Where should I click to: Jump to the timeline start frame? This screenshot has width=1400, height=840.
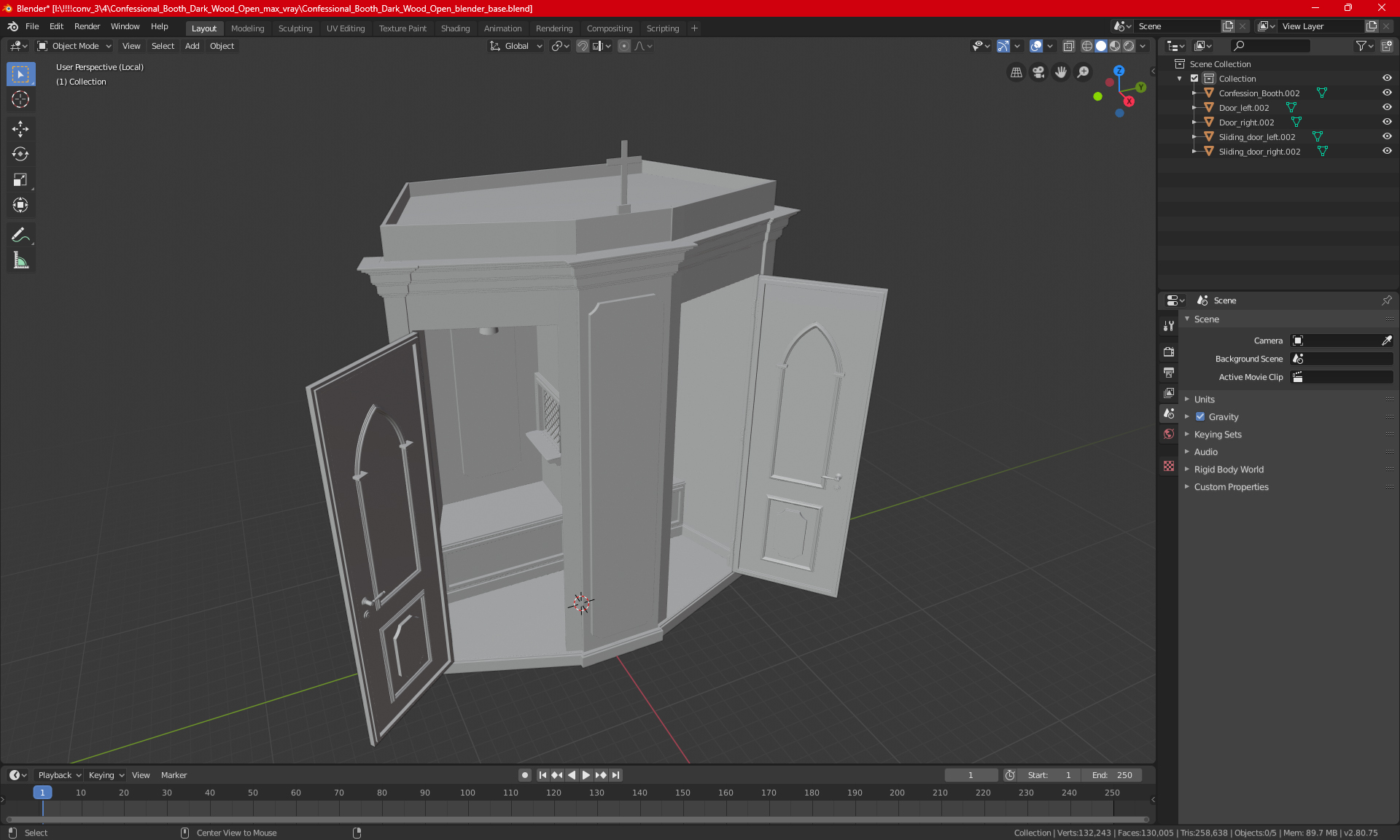coord(542,775)
